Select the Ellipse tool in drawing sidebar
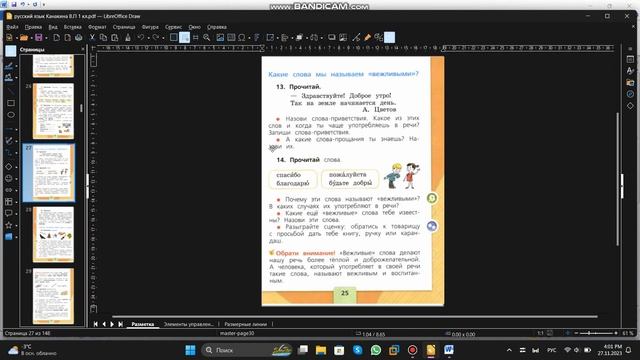This screenshot has height=360, width=640. click(x=11, y=115)
